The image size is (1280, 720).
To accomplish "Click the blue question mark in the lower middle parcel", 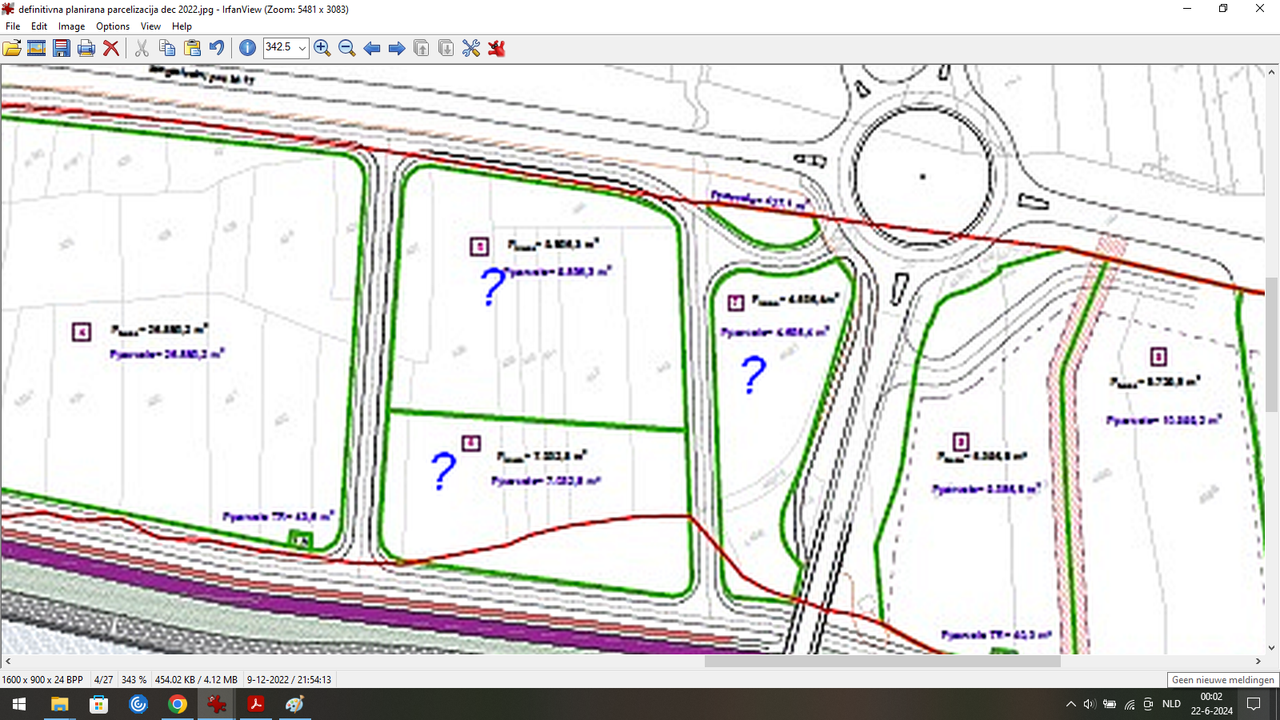I will [x=443, y=471].
